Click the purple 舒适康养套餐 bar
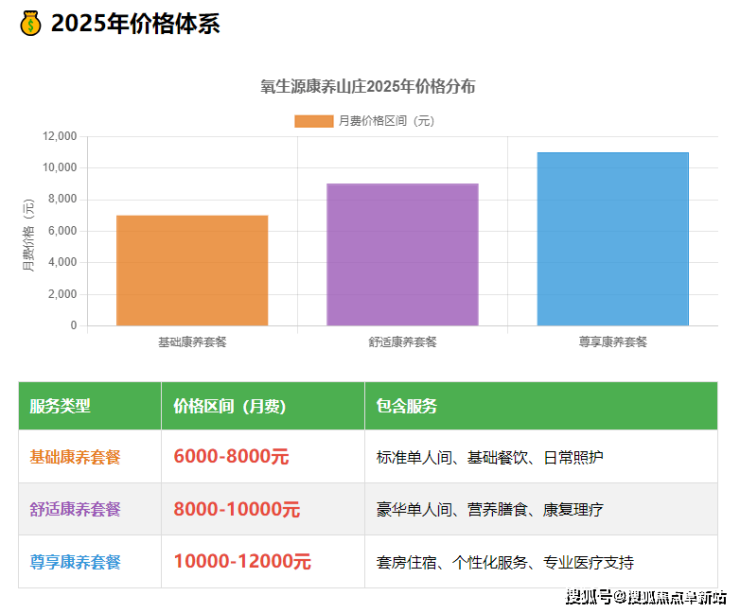The height and width of the screenshot is (613, 740). (402, 254)
